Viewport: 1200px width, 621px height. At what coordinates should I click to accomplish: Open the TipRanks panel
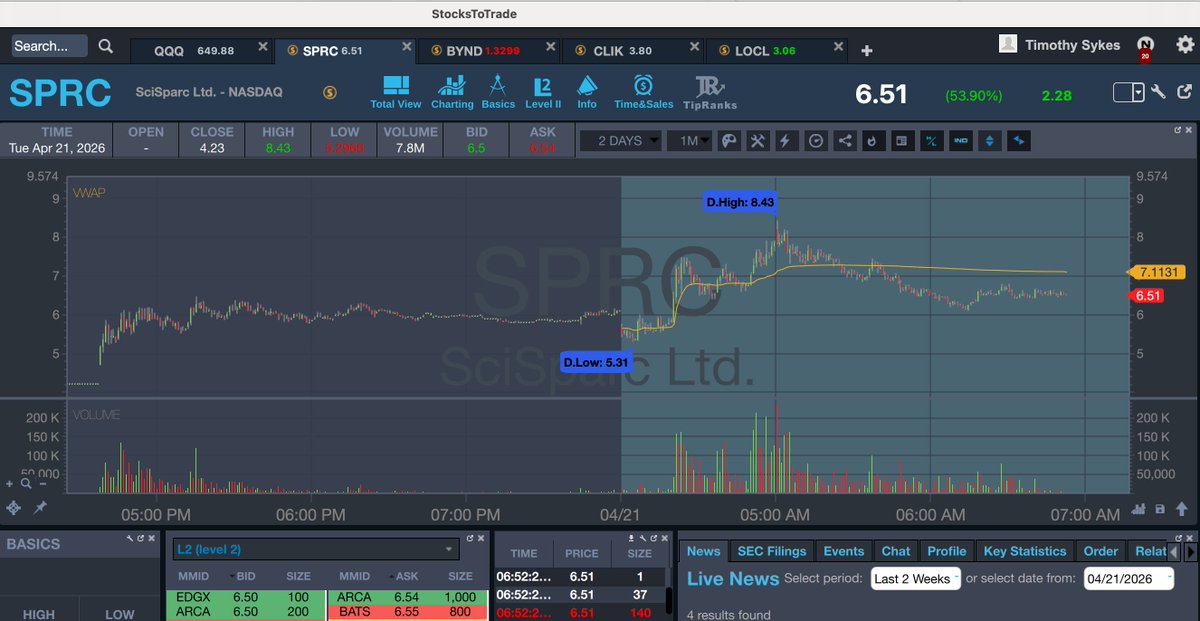coord(710,91)
